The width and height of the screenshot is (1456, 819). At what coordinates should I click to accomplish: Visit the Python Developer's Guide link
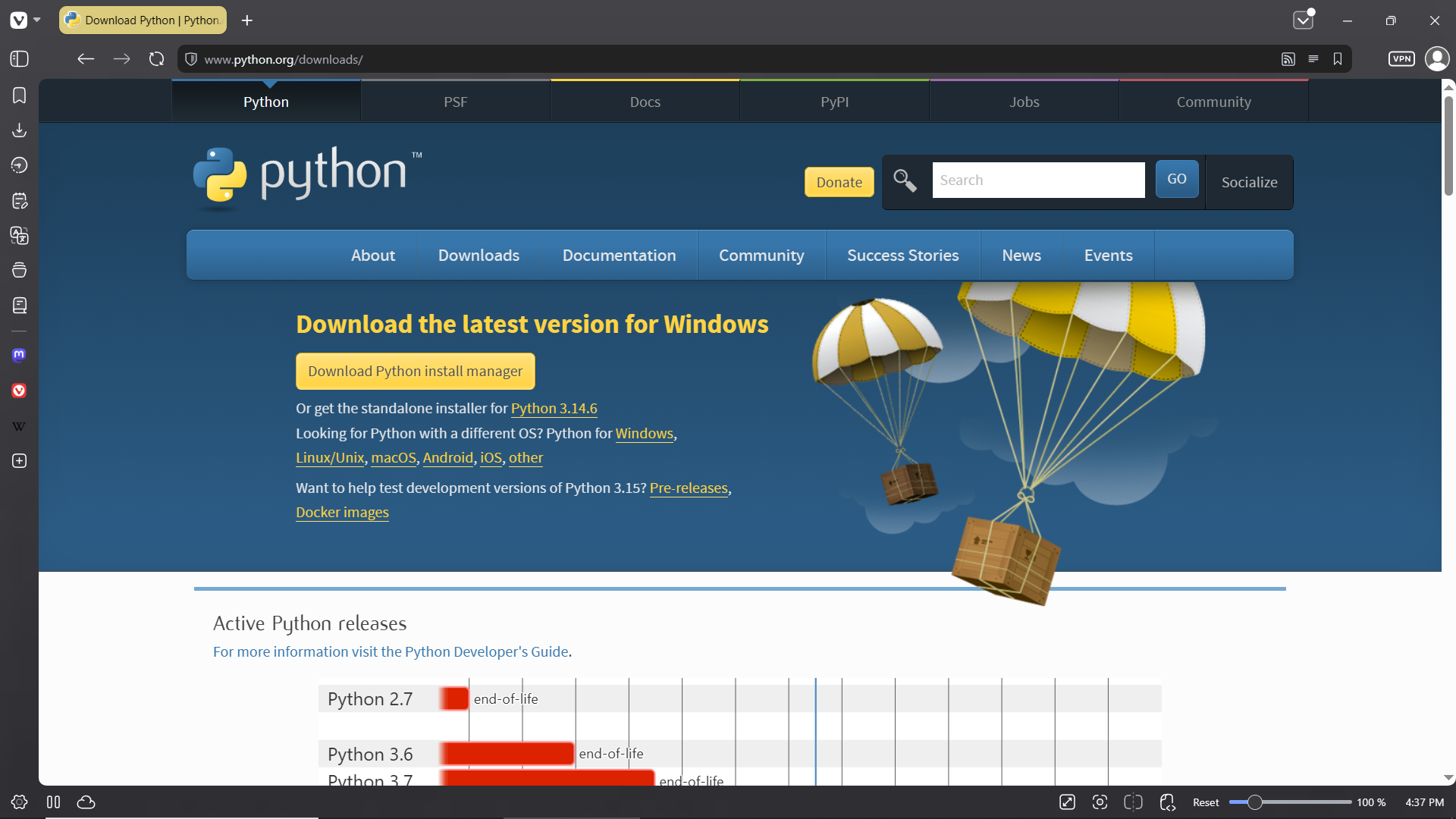[x=391, y=652]
